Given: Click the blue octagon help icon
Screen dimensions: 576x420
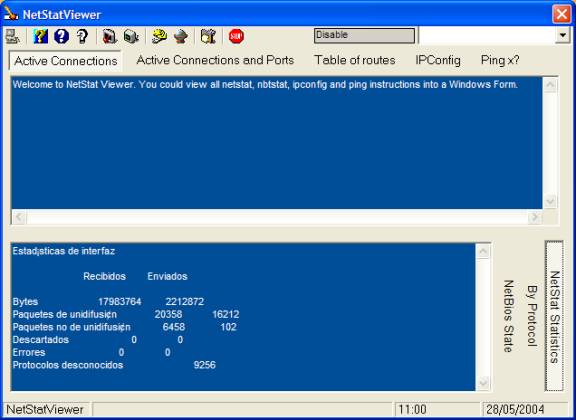Looking at the screenshot, I should pyautogui.click(x=61, y=36).
